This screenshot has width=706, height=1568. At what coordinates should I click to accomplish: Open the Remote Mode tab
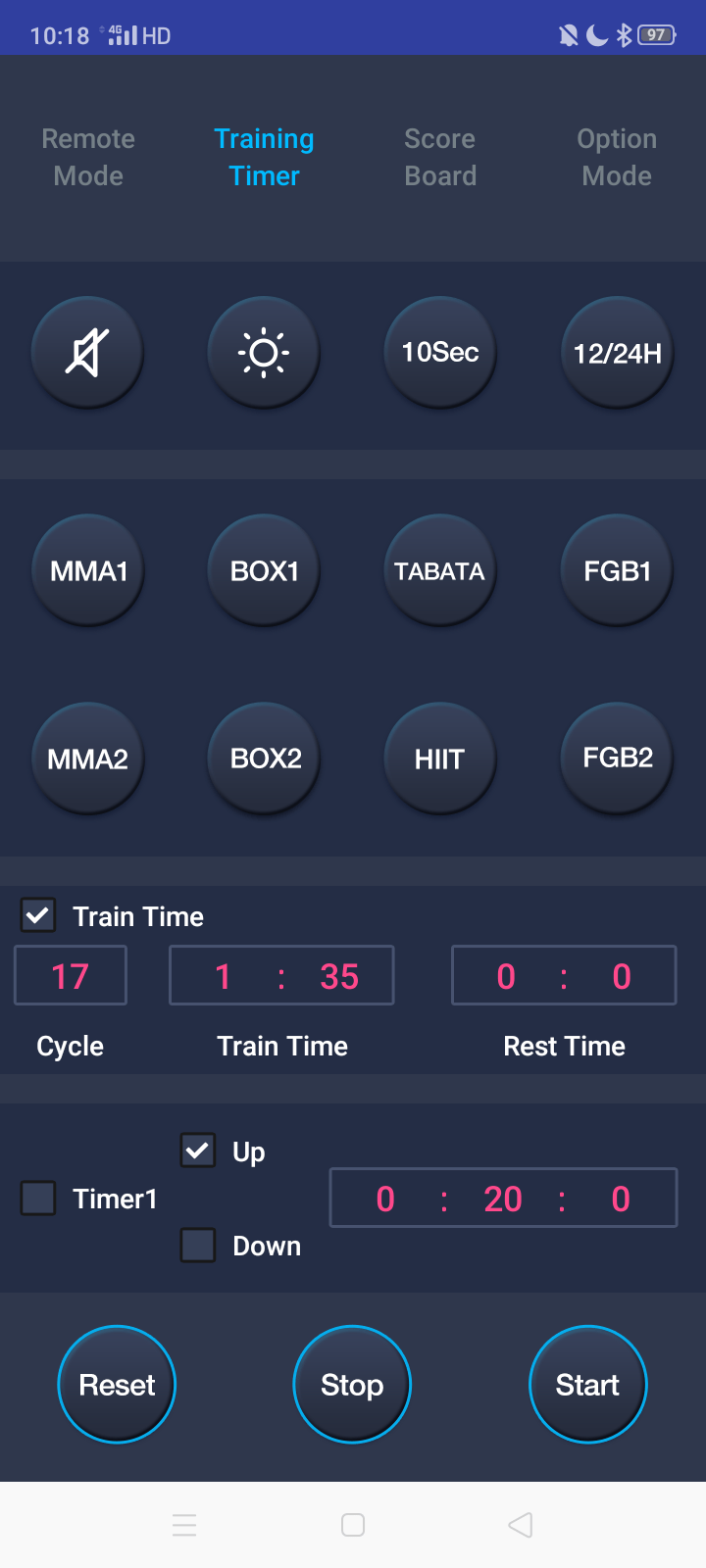pyautogui.click(x=88, y=157)
